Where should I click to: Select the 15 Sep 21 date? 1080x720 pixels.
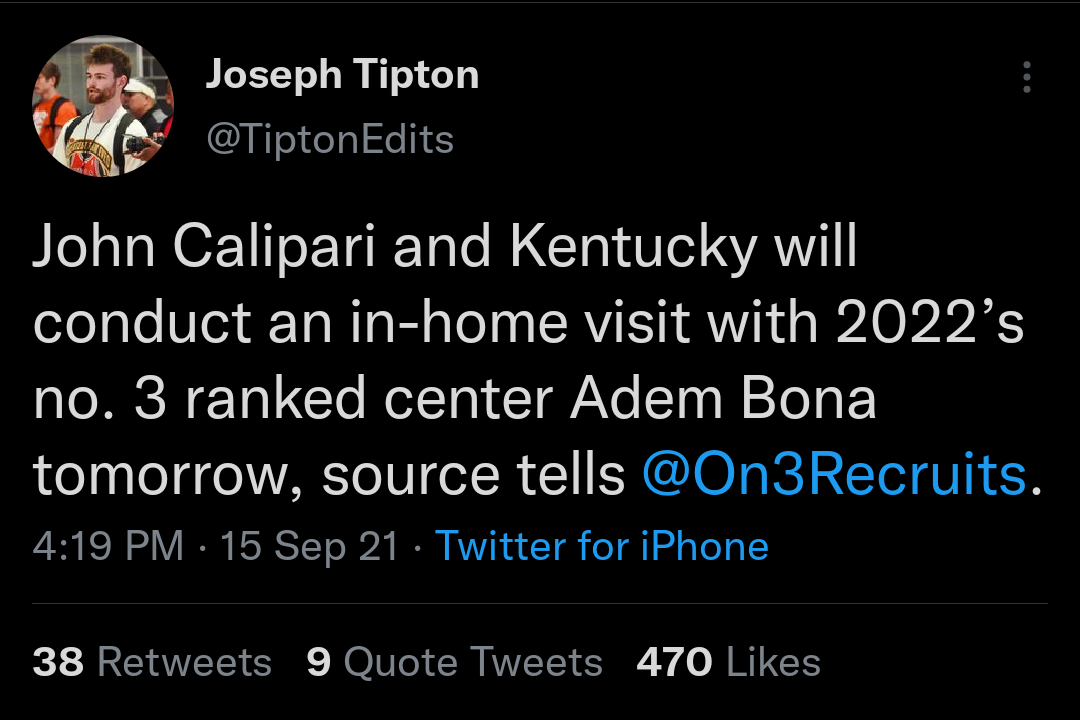point(309,546)
